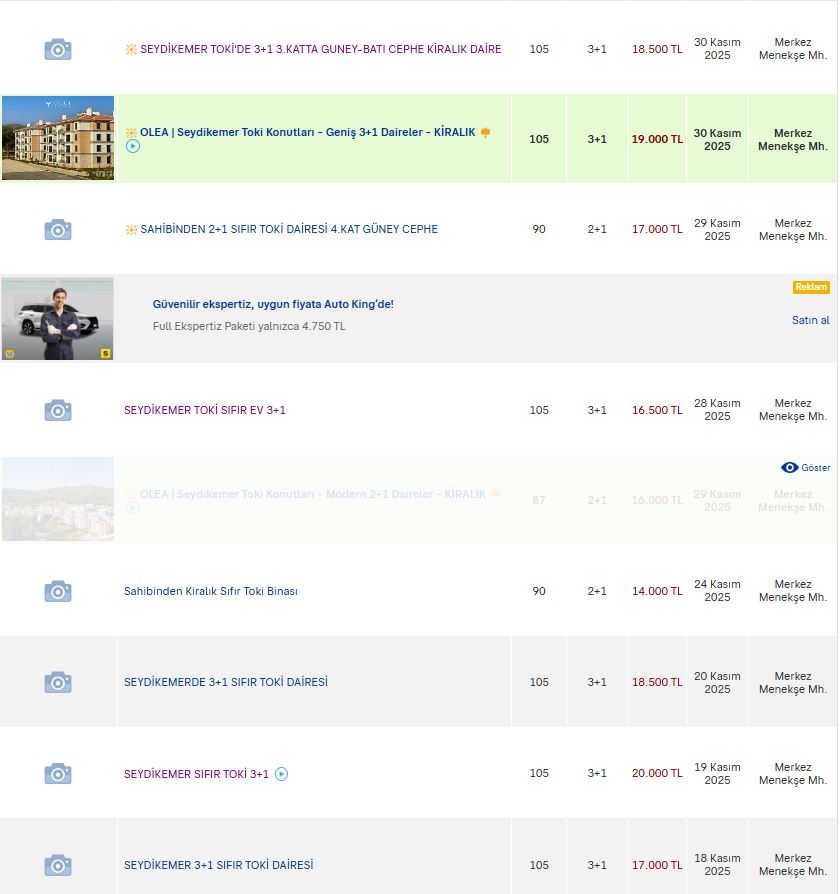This screenshot has width=840, height=894.
Task: Click megaphone icon after OLEA Geniş 3+1 title
Action: tap(486, 132)
